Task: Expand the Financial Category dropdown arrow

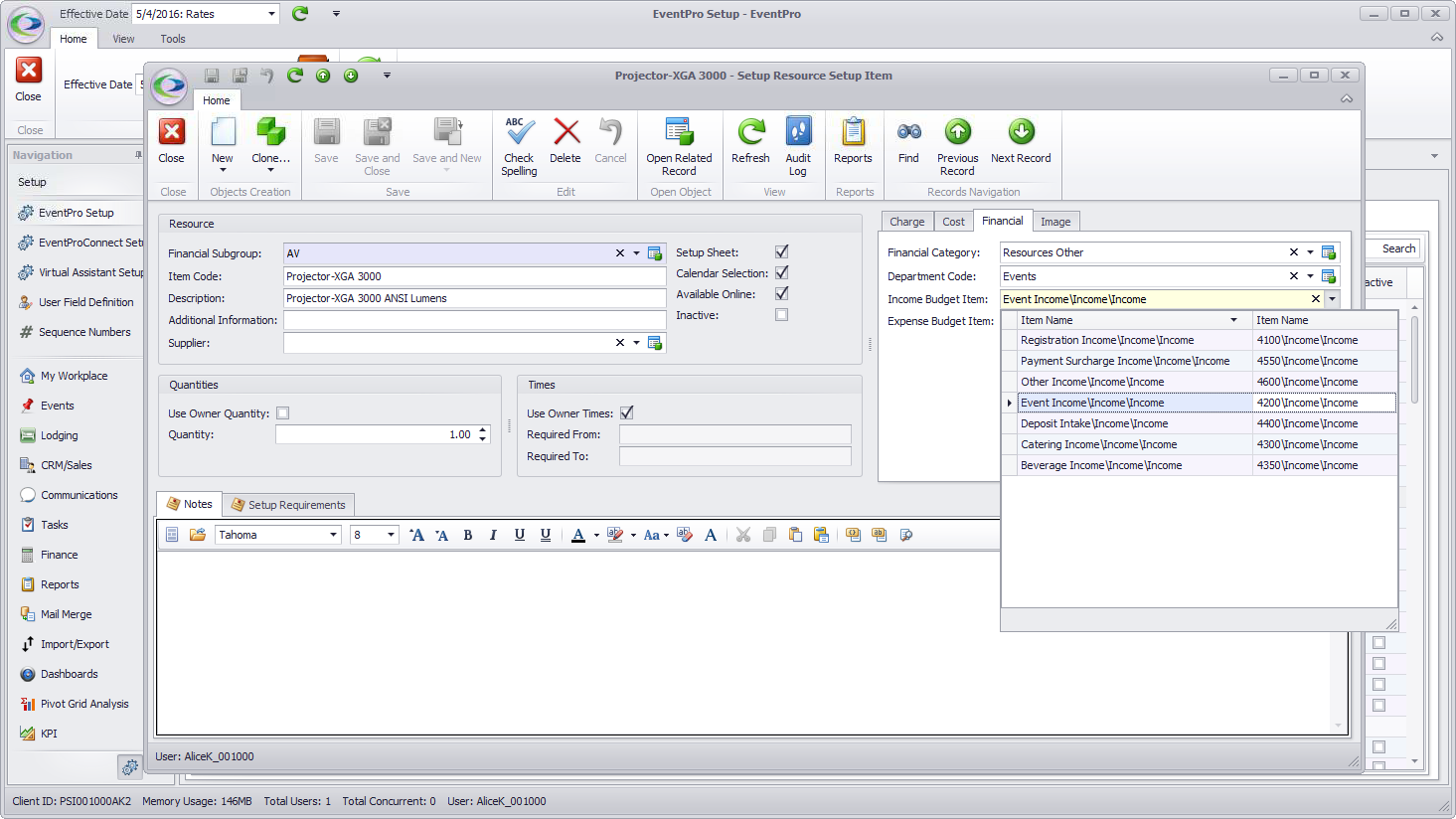Action: point(1311,252)
